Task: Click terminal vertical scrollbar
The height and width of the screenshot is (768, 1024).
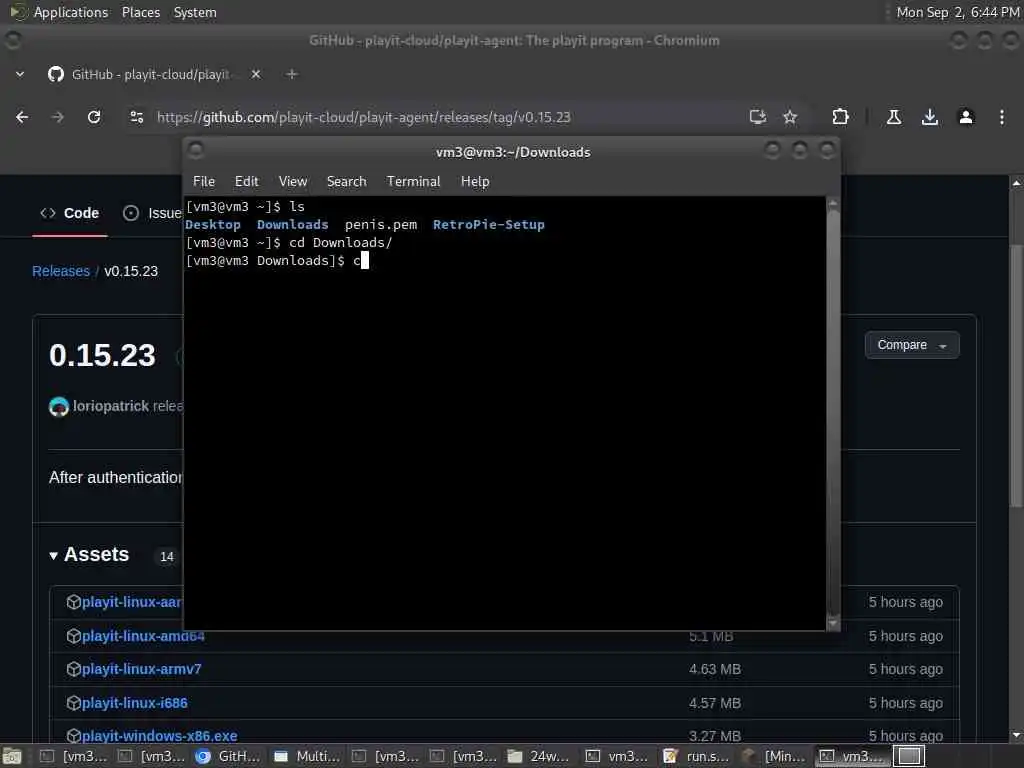Action: [833, 413]
